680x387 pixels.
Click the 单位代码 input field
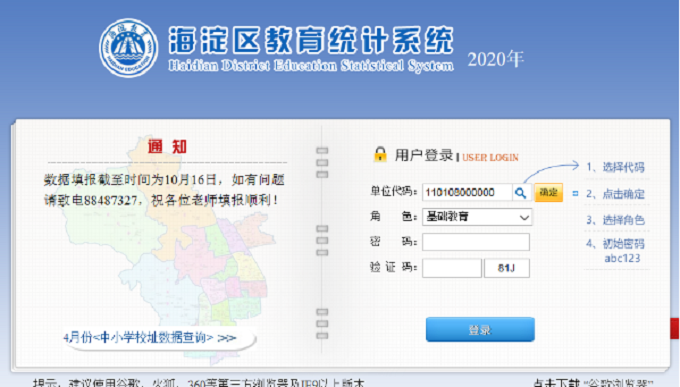click(x=467, y=192)
